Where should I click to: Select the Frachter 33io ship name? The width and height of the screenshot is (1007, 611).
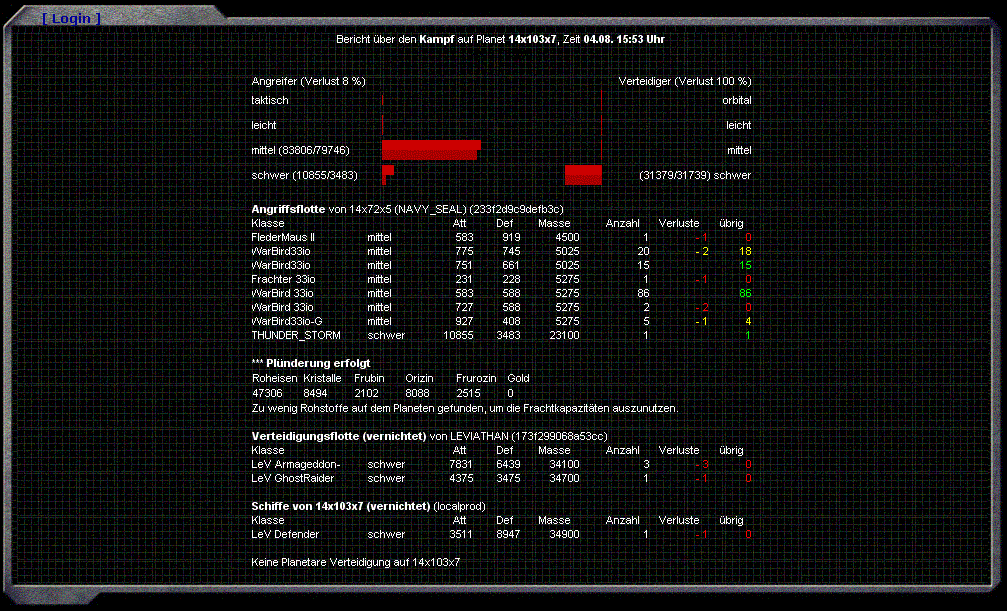[284, 279]
